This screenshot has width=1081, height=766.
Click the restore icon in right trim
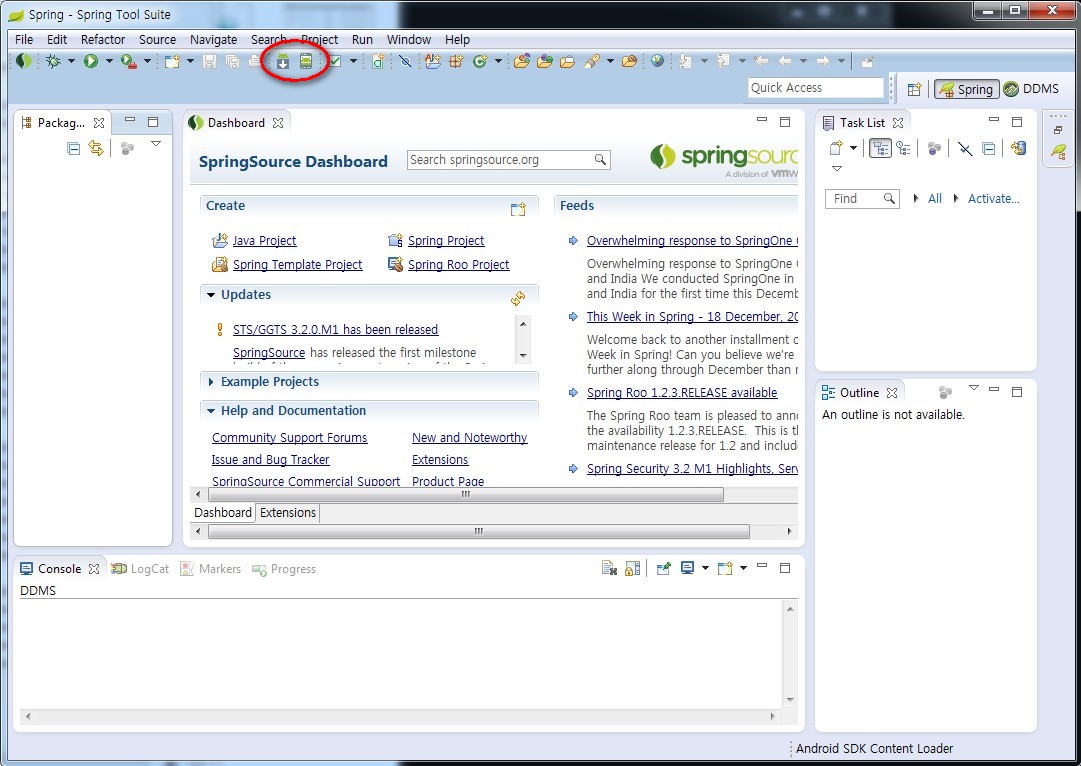point(1058,130)
